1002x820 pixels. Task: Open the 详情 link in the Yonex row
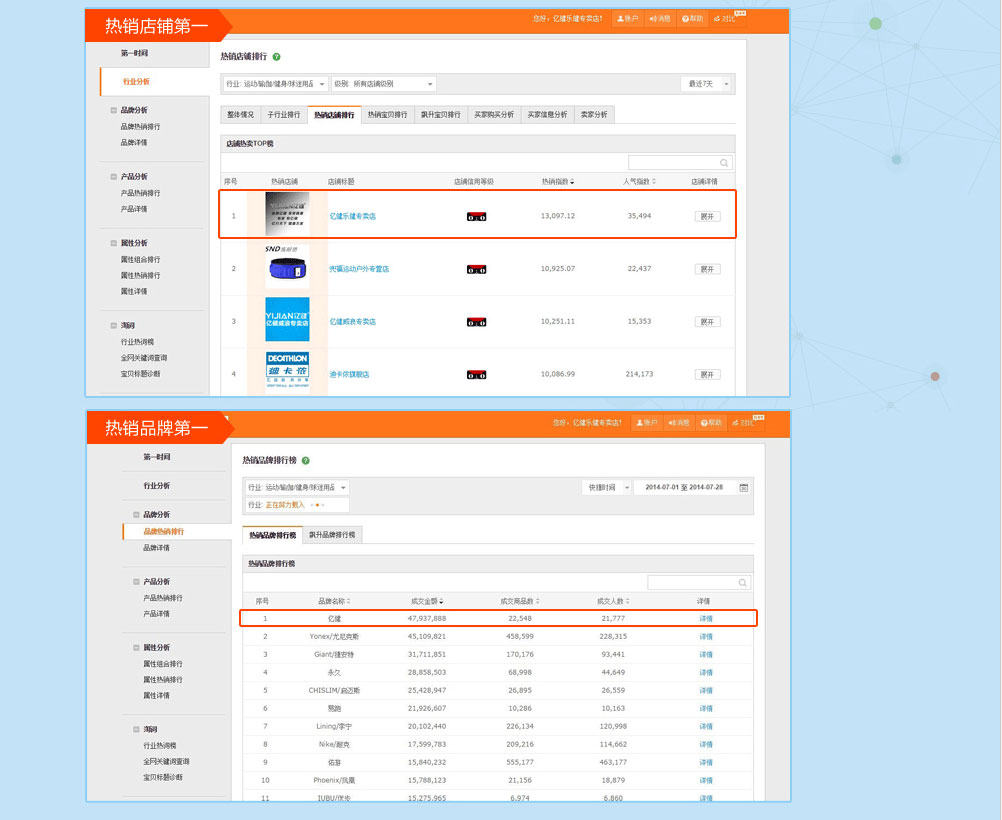point(706,637)
